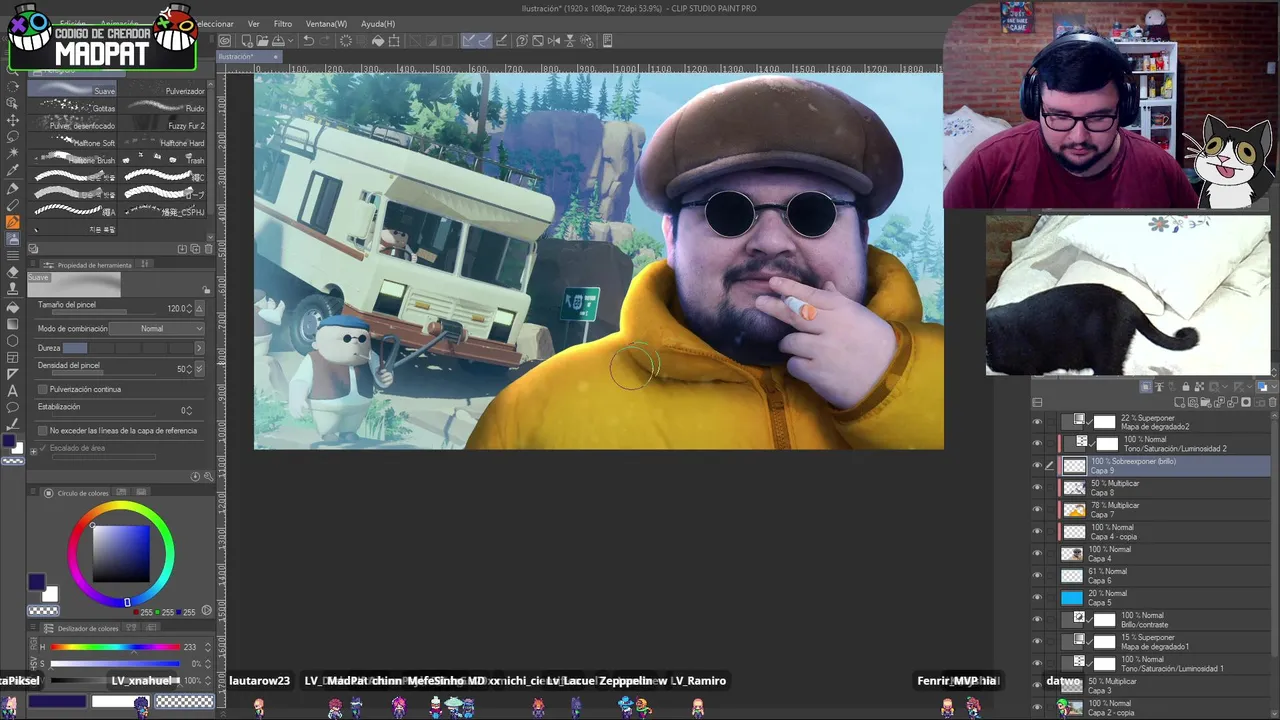
Task: Open Clip Studio launcher icon in toolbar
Action: [x=225, y=41]
